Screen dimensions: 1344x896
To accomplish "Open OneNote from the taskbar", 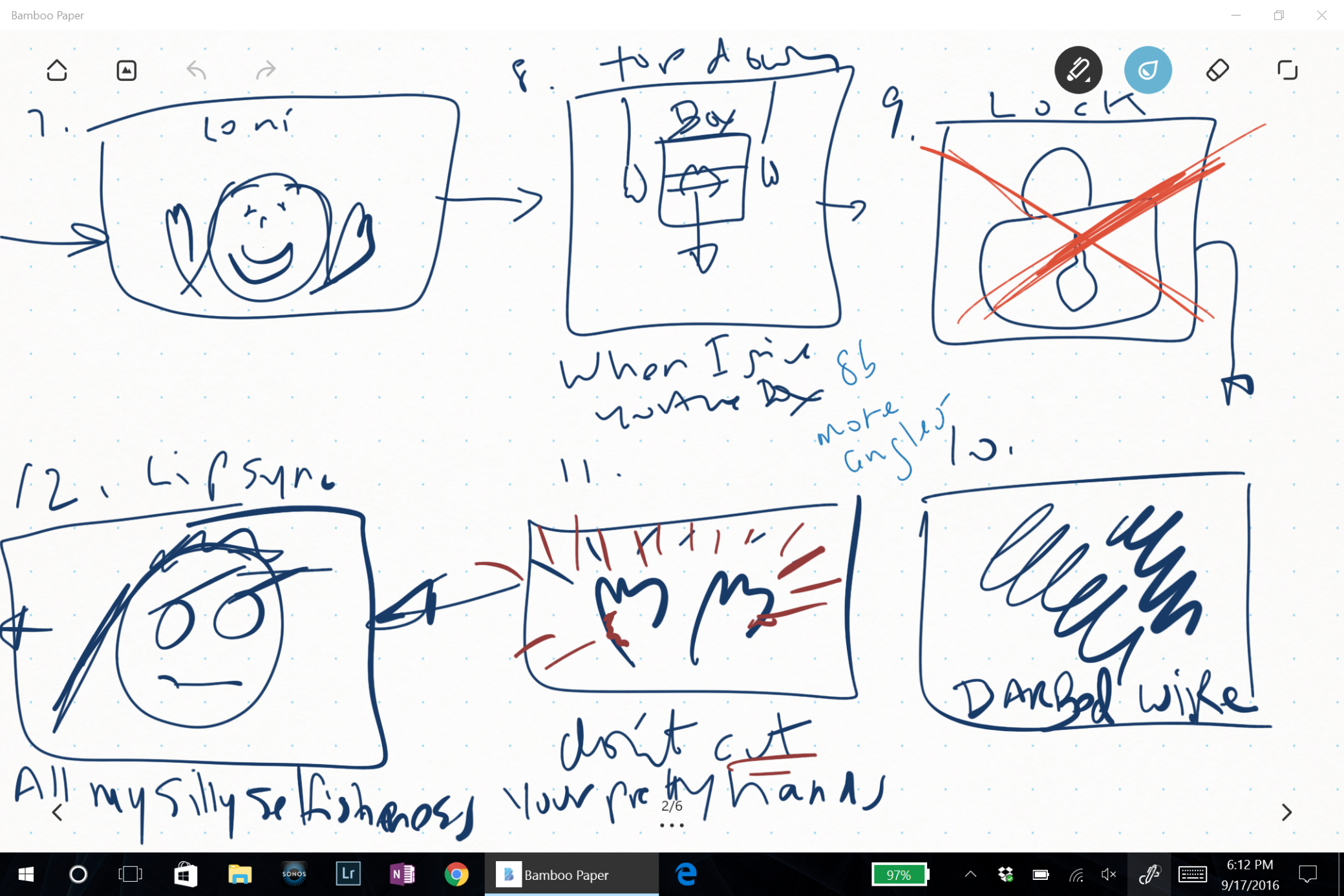I will coord(402,875).
